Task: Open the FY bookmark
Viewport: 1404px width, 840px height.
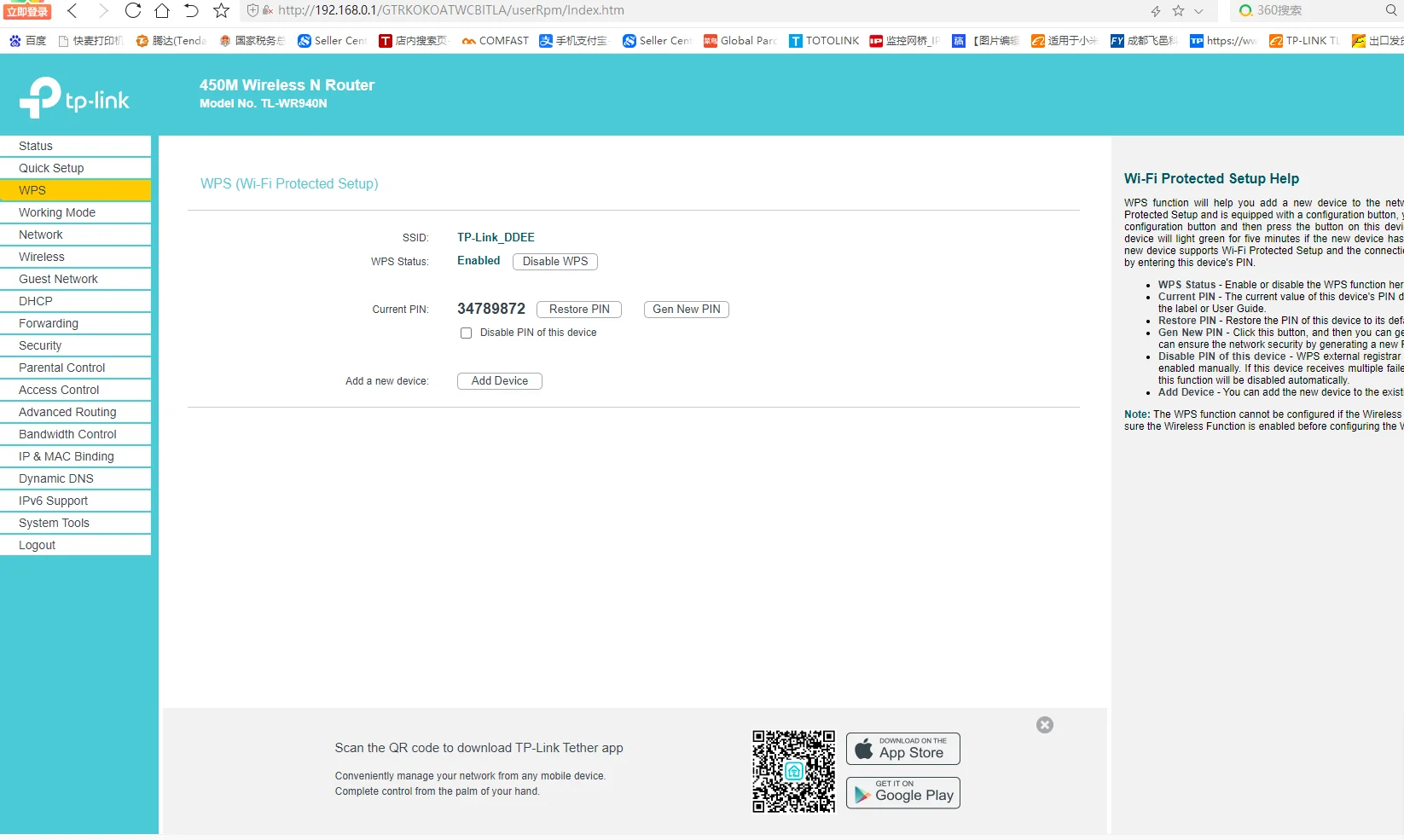Action: click(x=1144, y=40)
